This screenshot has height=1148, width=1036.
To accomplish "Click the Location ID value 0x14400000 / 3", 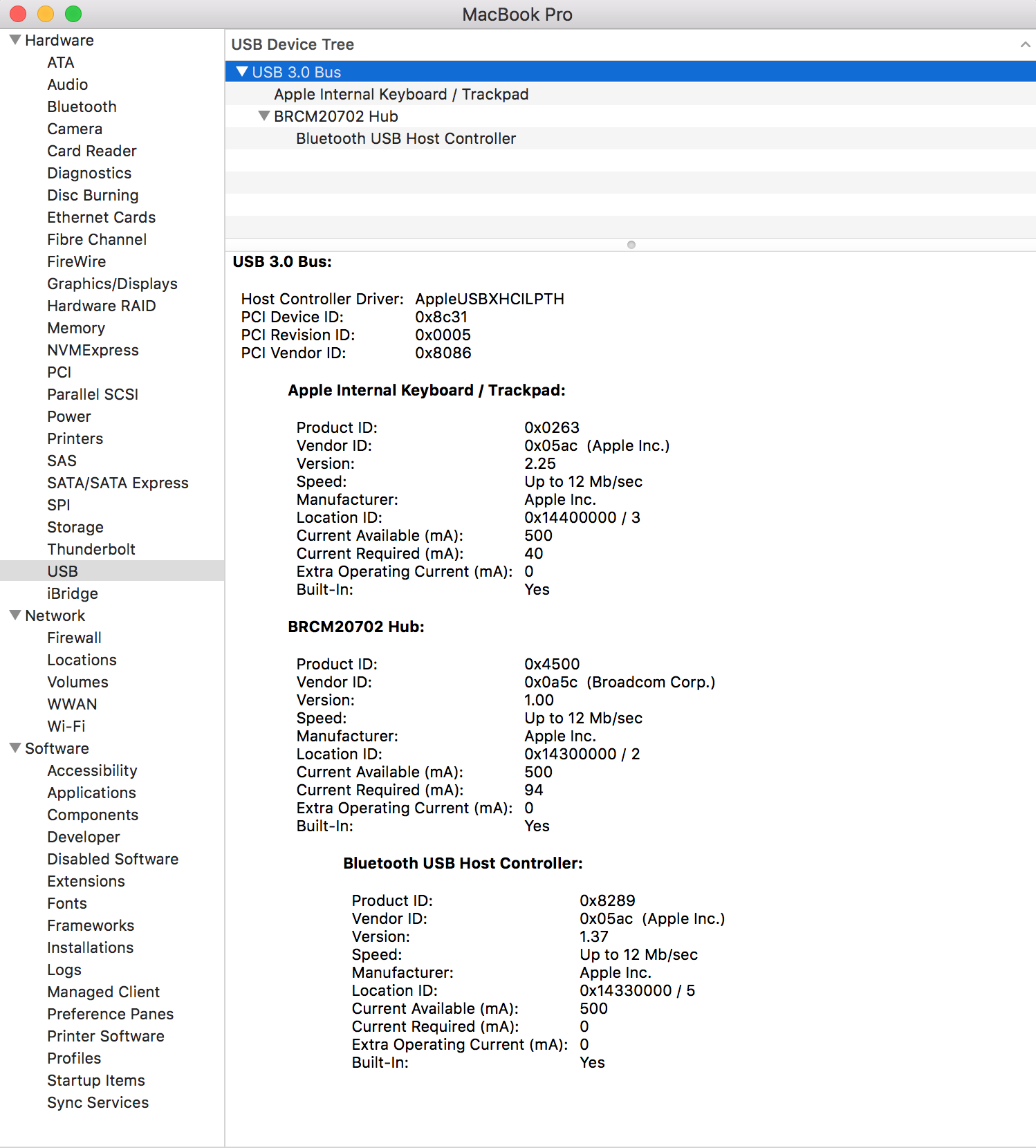I will [582, 517].
